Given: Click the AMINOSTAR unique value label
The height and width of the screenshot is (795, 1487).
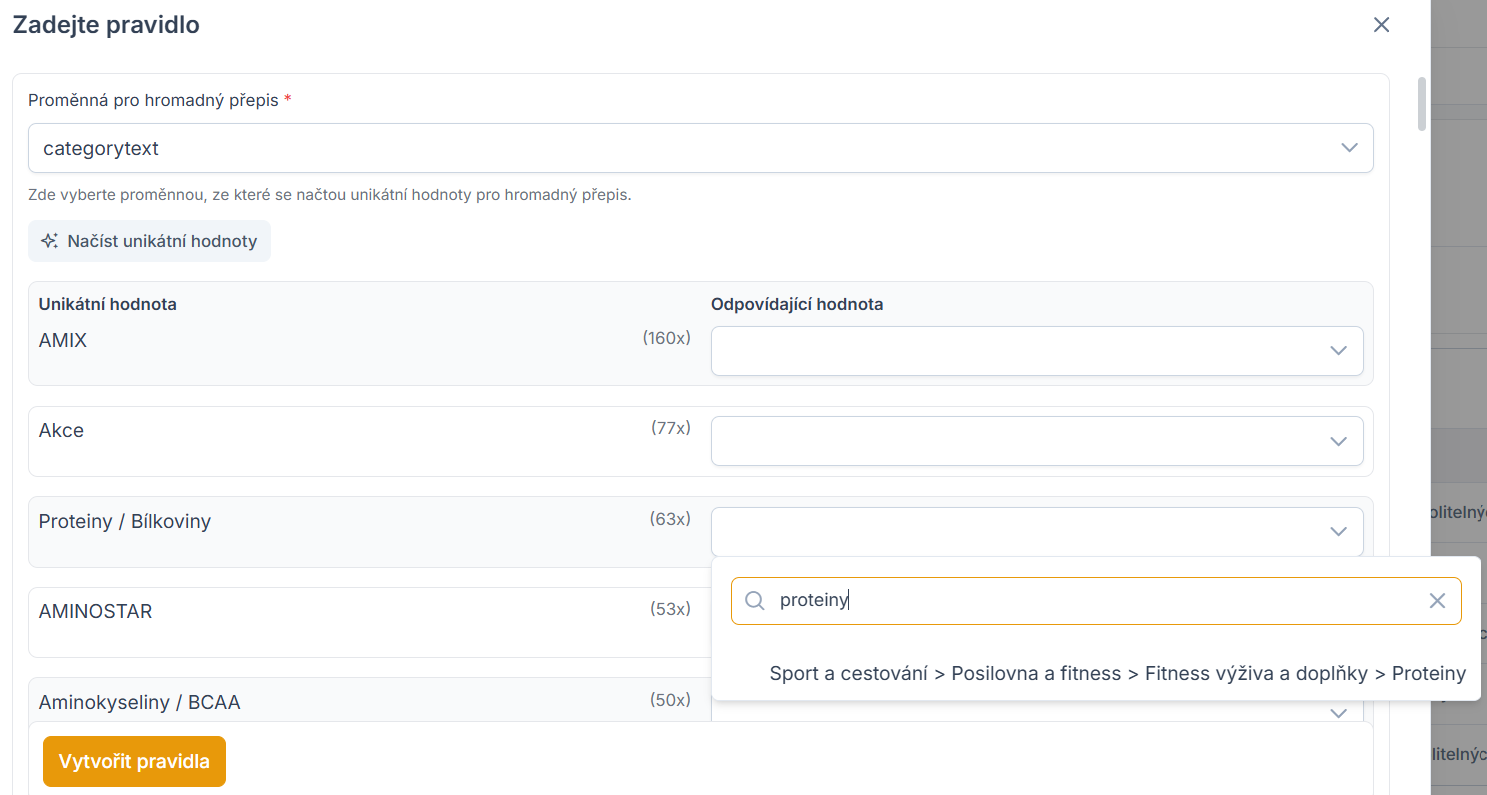Looking at the screenshot, I should coord(95,612).
